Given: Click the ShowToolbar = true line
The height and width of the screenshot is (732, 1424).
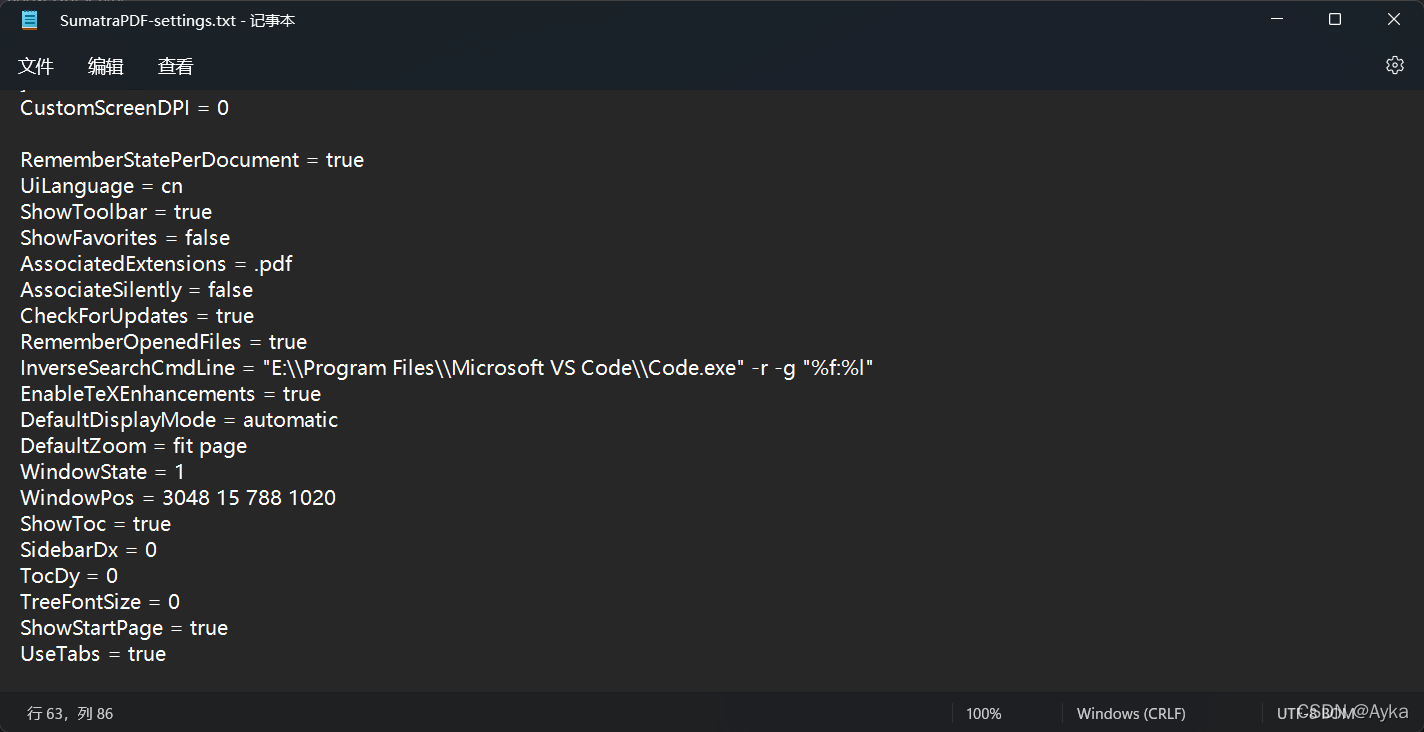Looking at the screenshot, I should tap(116, 212).
